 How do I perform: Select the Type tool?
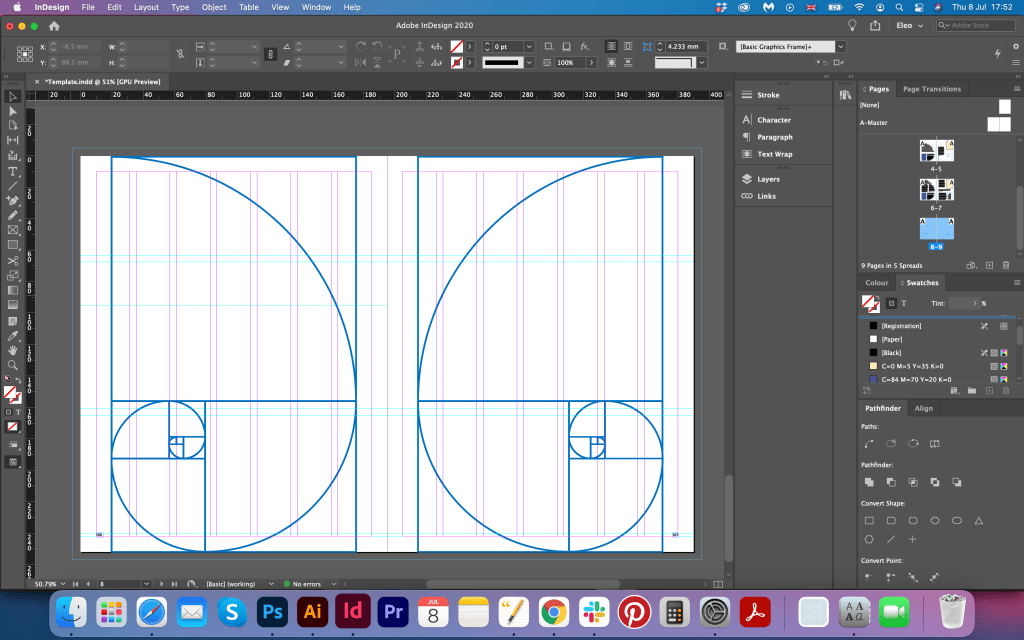click(13, 172)
